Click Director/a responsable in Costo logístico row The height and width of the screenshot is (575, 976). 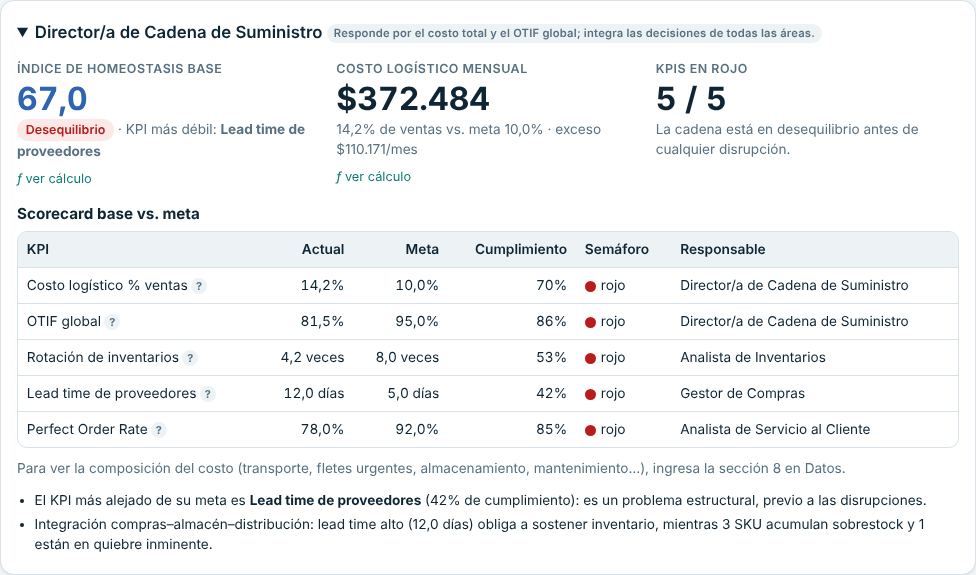click(x=794, y=286)
